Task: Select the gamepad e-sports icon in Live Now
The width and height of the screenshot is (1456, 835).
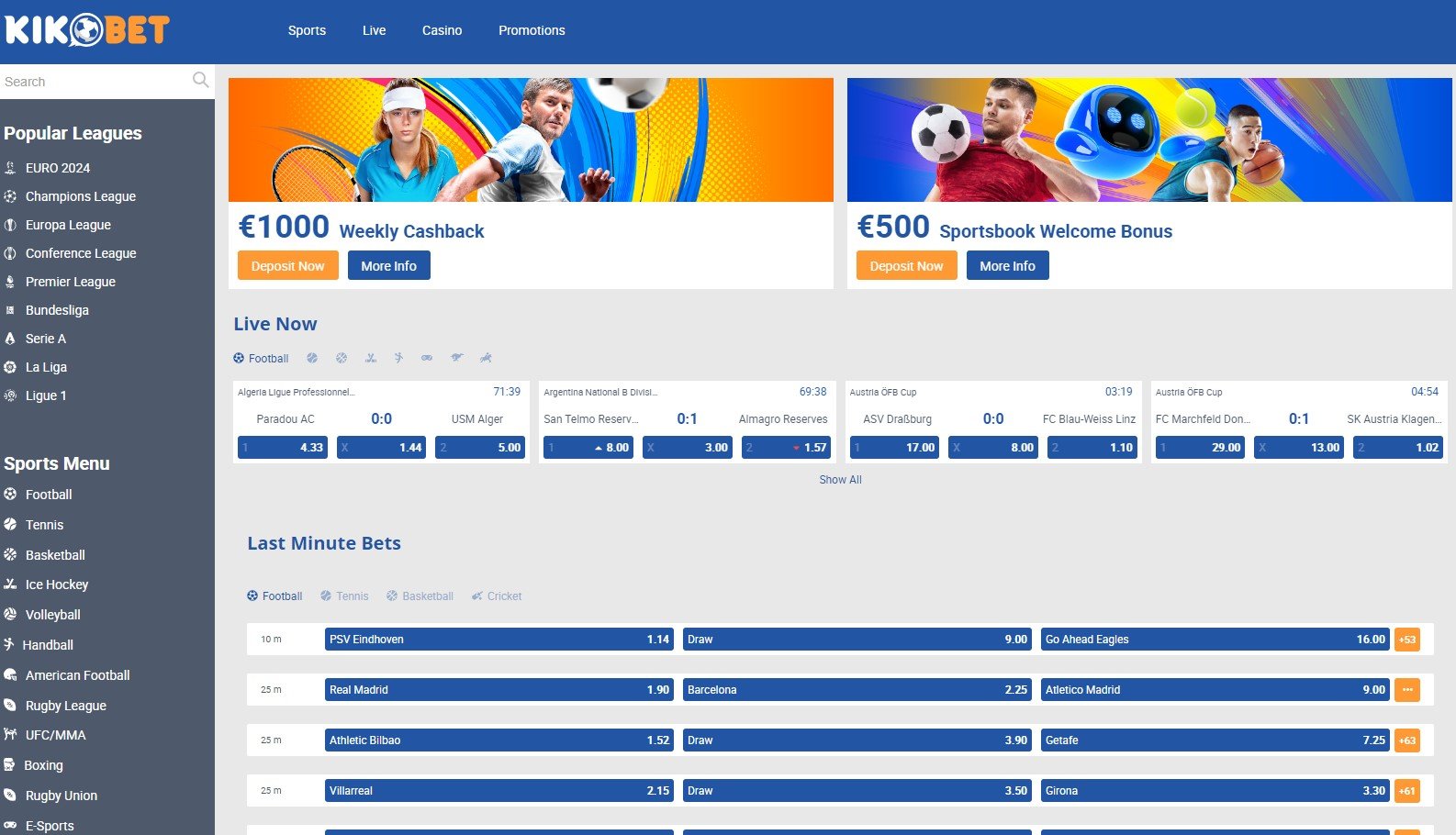Action: pyautogui.click(x=427, y=358)
